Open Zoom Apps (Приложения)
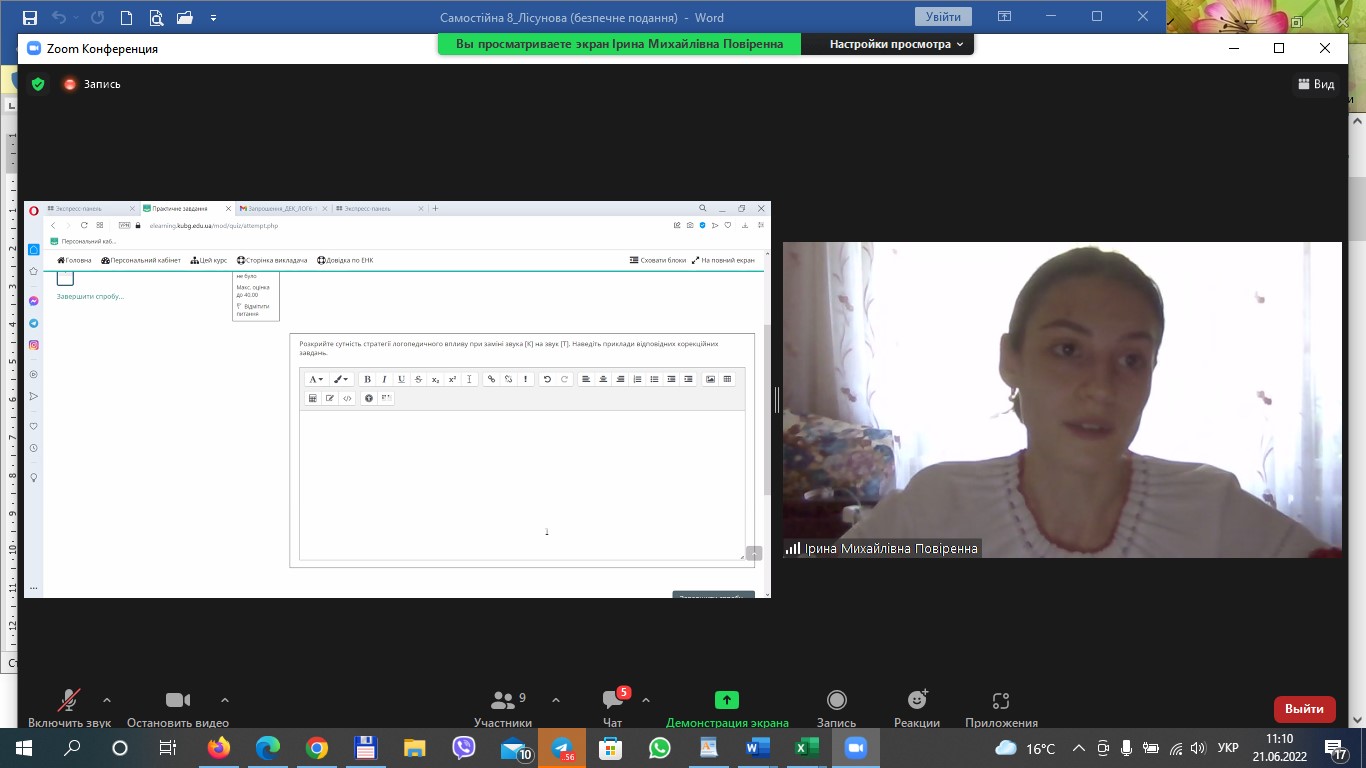 (1001, 707)
